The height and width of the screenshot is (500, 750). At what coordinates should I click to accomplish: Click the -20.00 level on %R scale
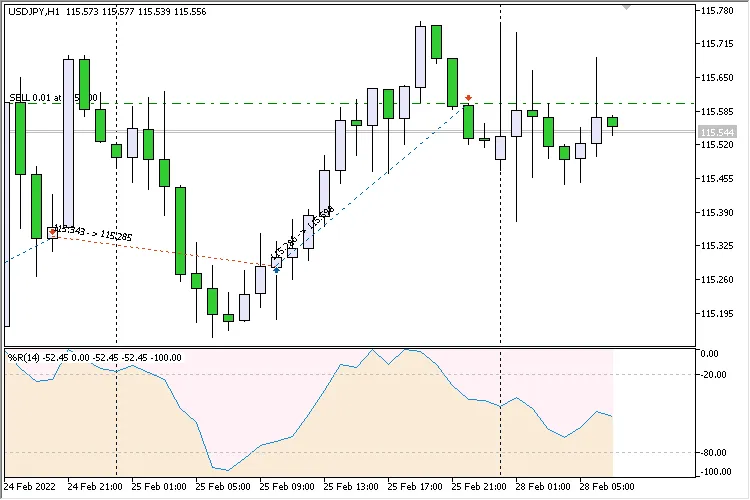coord(712,374)
